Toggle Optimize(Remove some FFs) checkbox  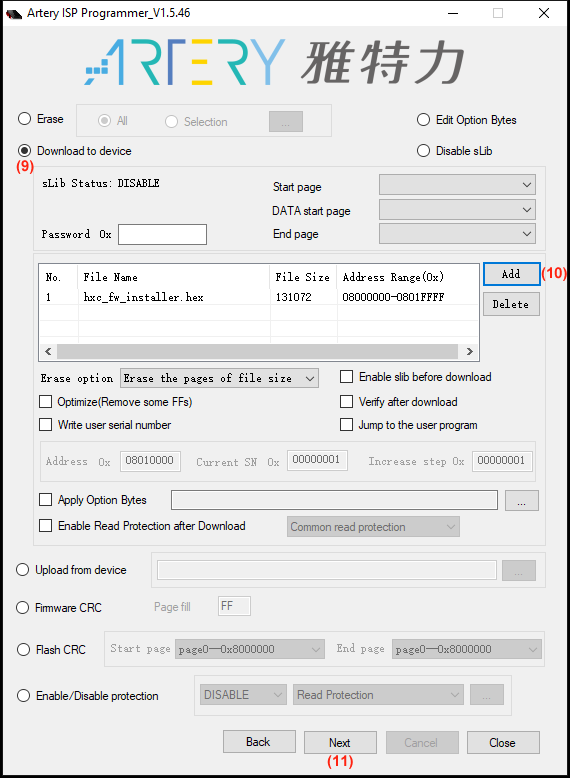tap(46, 401)
